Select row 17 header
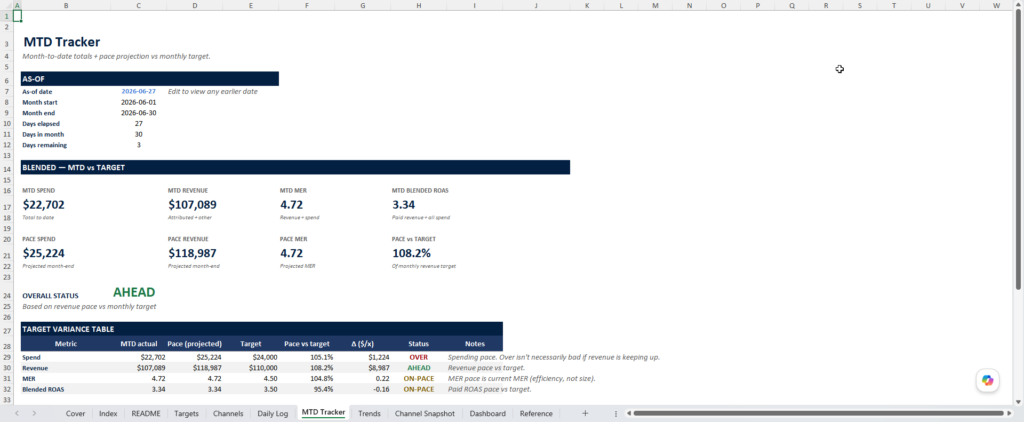The image size is (1024, 422). coord(6,205)
